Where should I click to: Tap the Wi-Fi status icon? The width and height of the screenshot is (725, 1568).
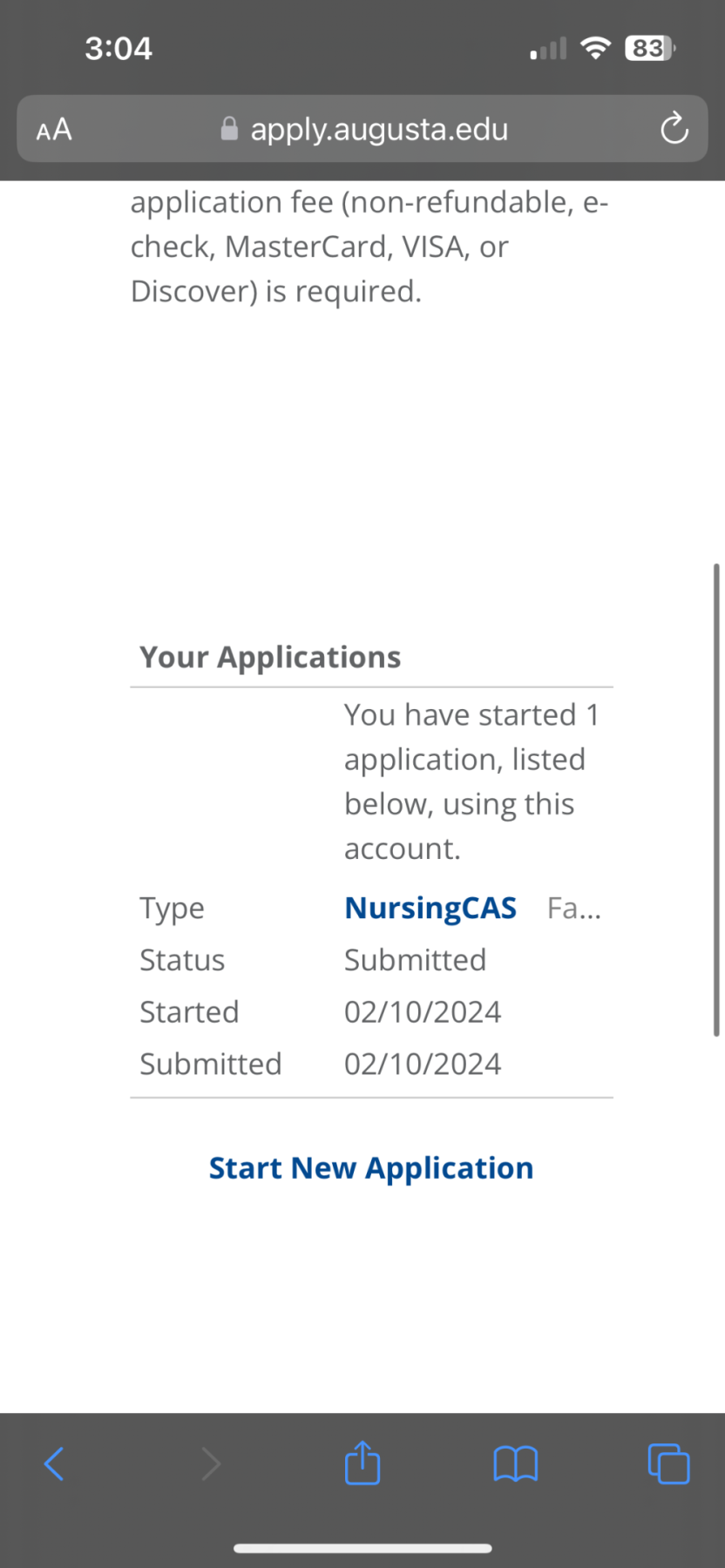point(596,48)
